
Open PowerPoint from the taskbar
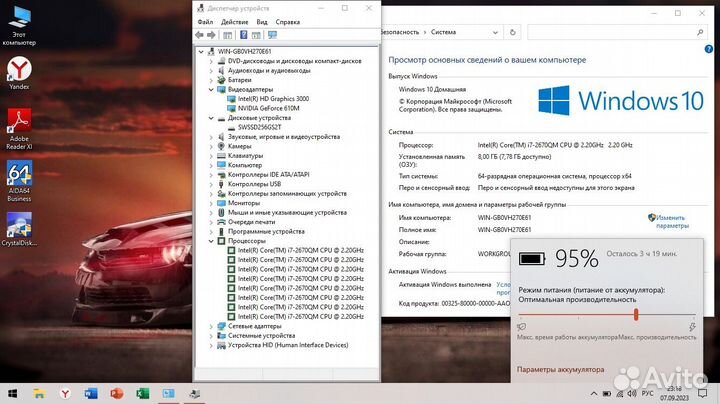(117, 393)
